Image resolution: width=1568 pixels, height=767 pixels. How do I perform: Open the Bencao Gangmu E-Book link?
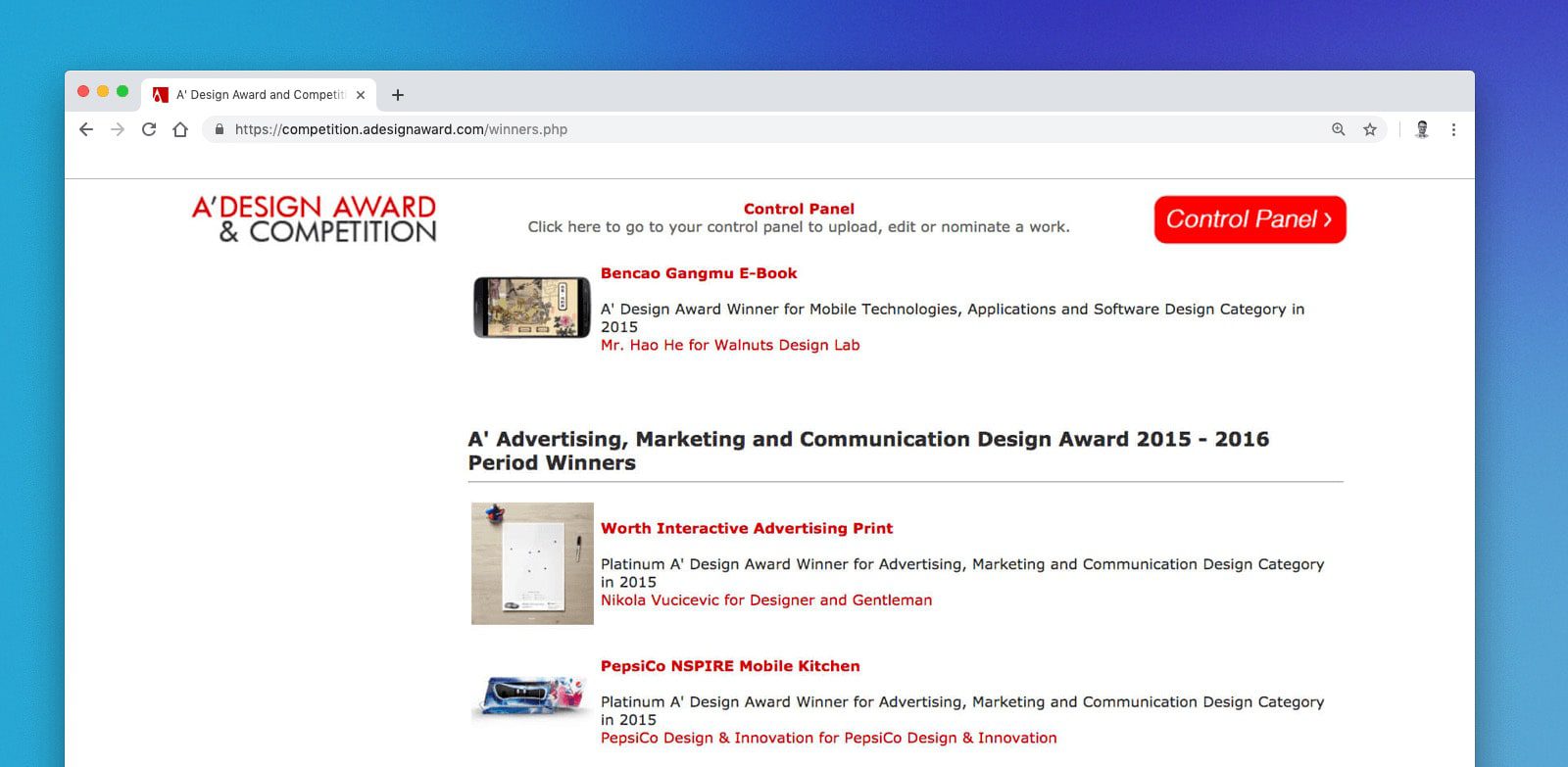[698, 273]
